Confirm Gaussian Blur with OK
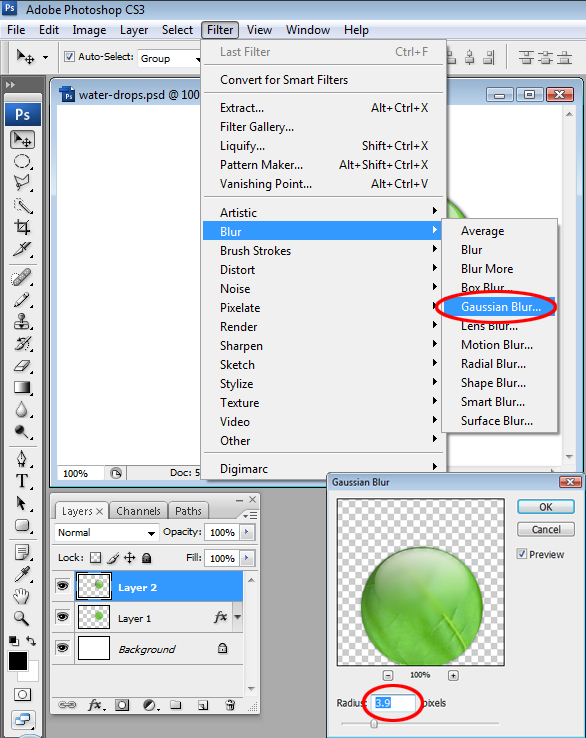586x738 pixels. click(x=546, y=507)
